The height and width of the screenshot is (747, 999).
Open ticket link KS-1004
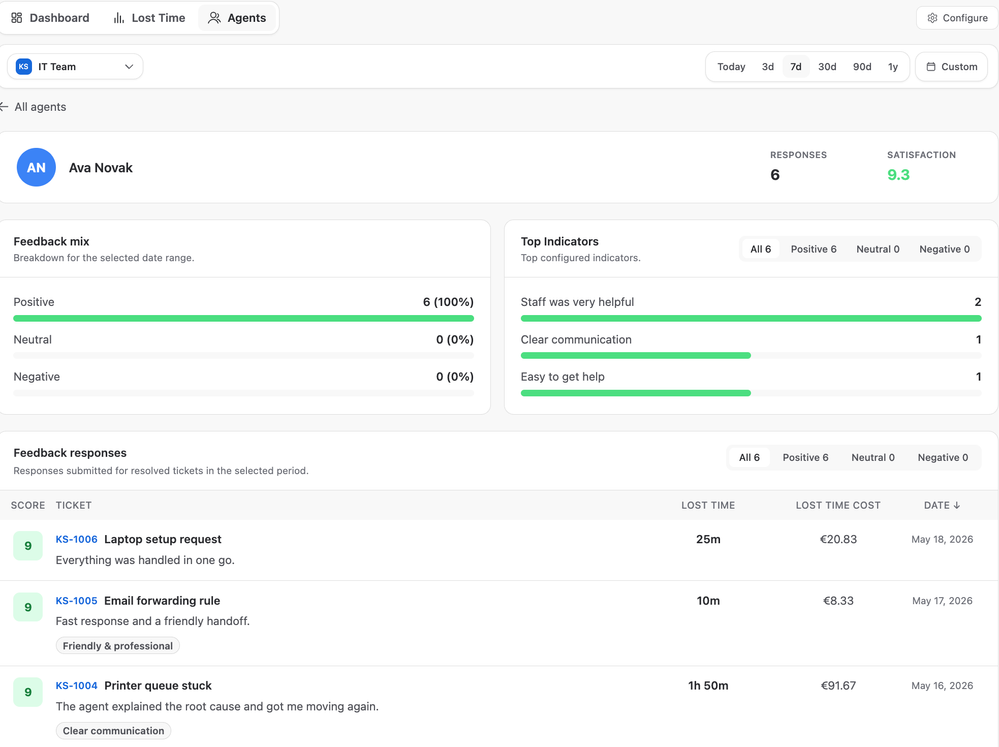(x=76, y=686)
